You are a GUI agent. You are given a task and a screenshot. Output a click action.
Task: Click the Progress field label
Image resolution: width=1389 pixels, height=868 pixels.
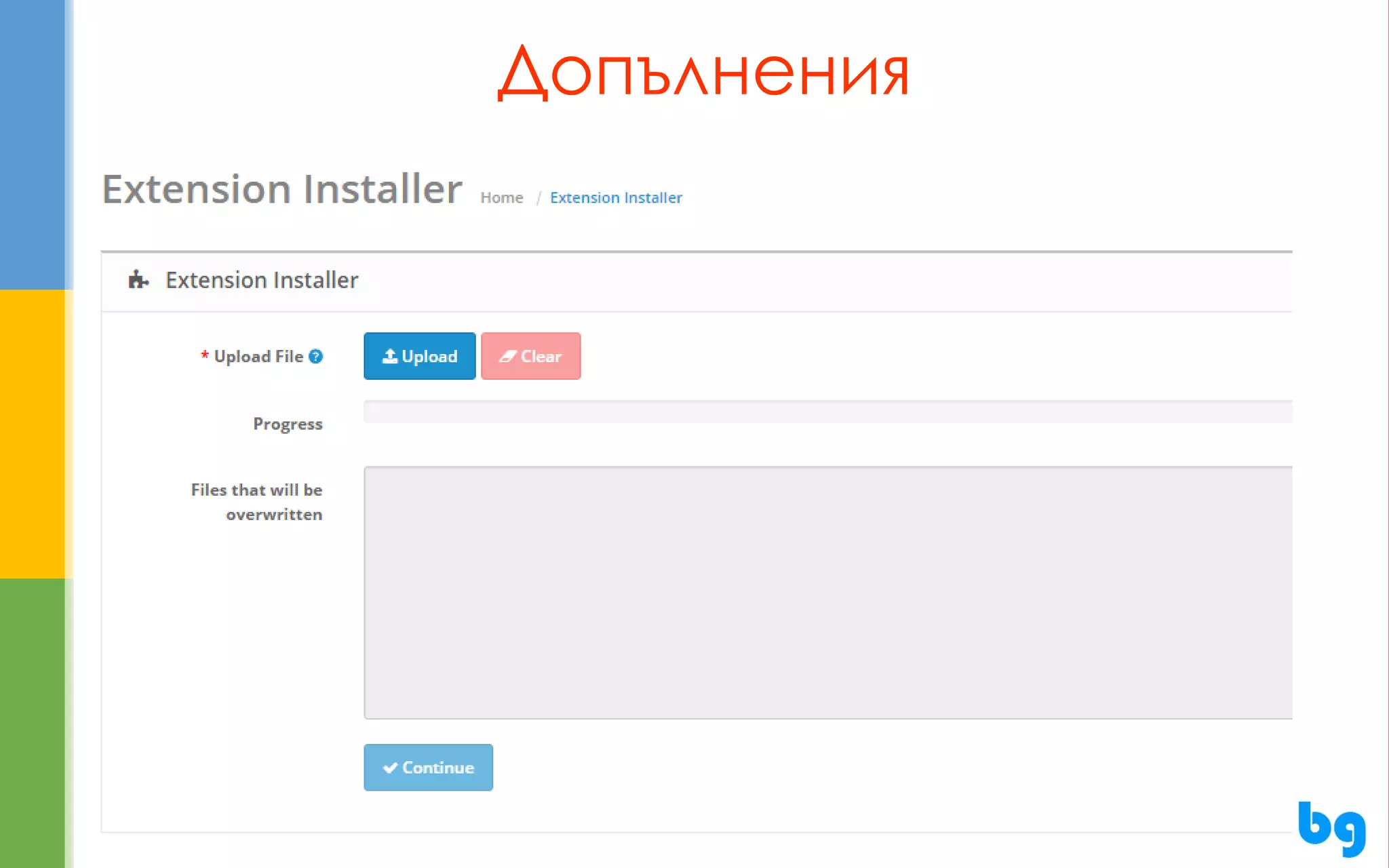pos(288,424)
